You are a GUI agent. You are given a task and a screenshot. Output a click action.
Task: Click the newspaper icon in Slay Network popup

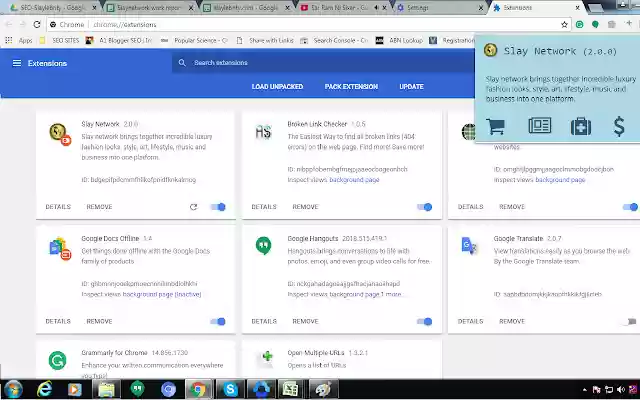[x=540, y=126]
